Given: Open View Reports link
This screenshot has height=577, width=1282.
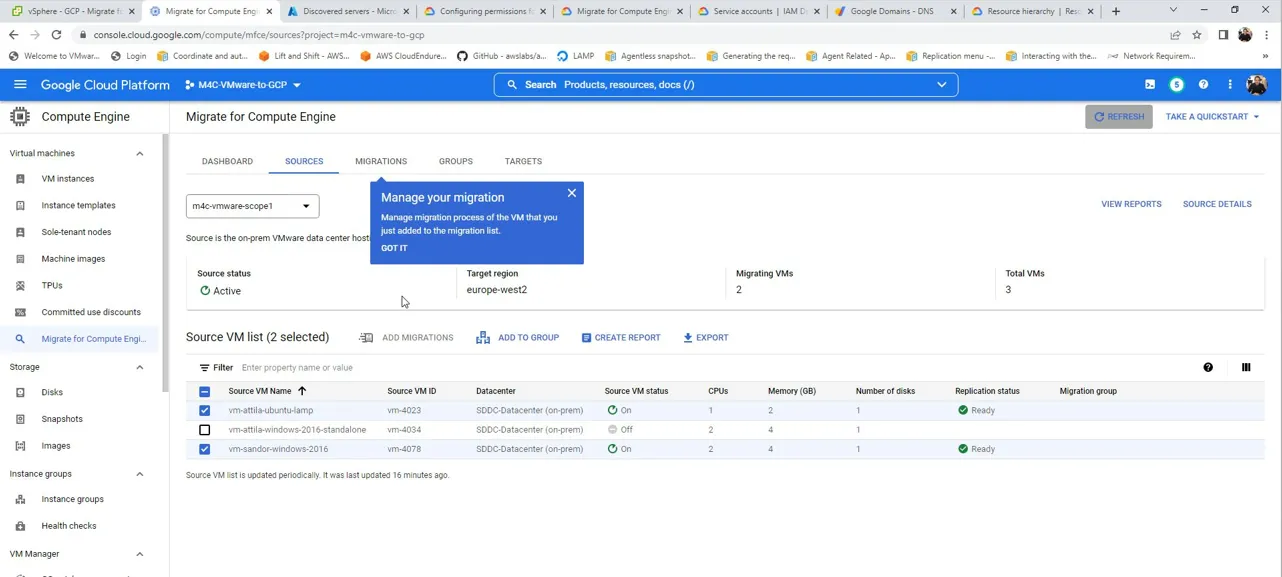Looking at the screenshot, I should tap(1131, 204).
